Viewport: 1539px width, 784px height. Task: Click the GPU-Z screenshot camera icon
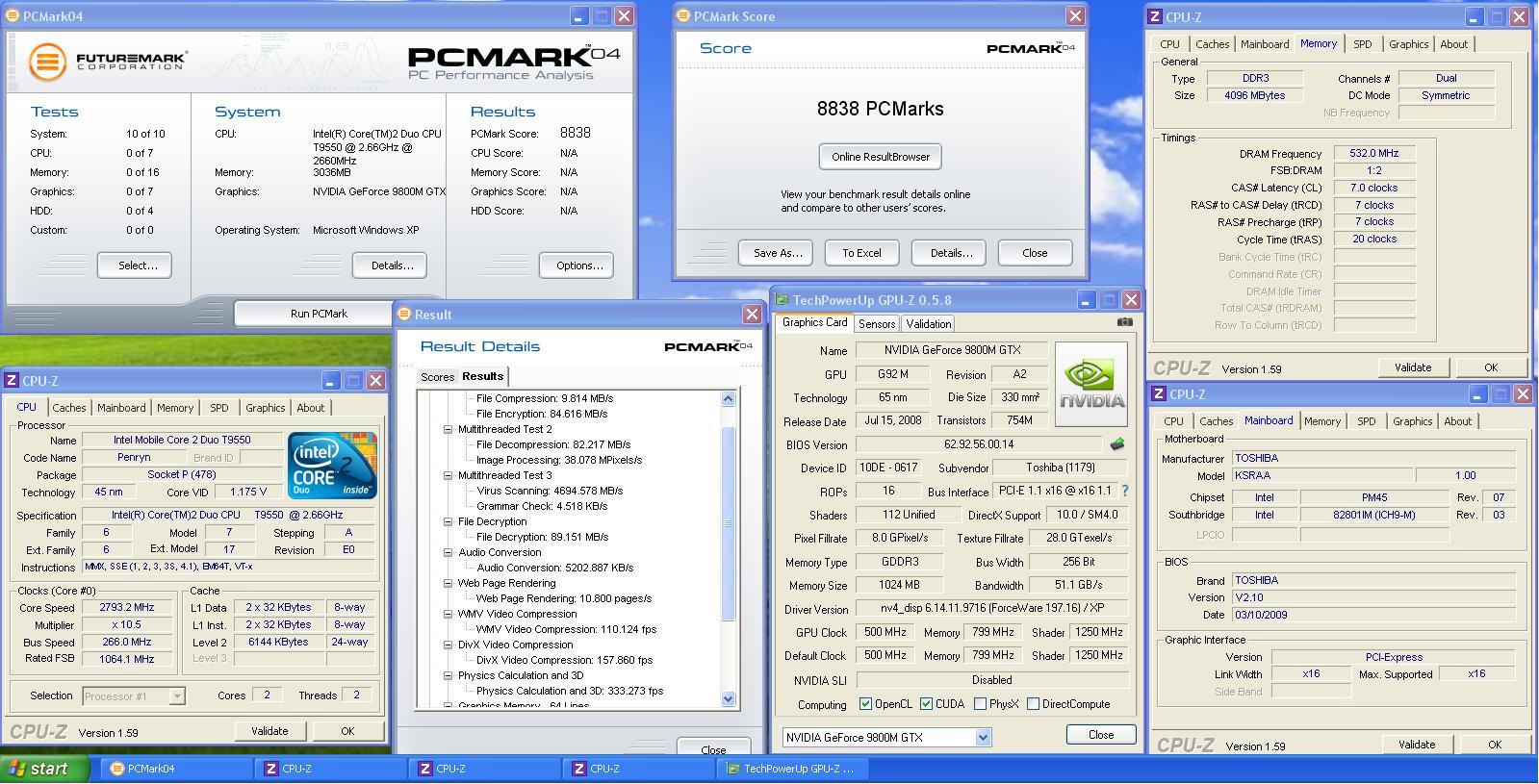coord(1124,322)
